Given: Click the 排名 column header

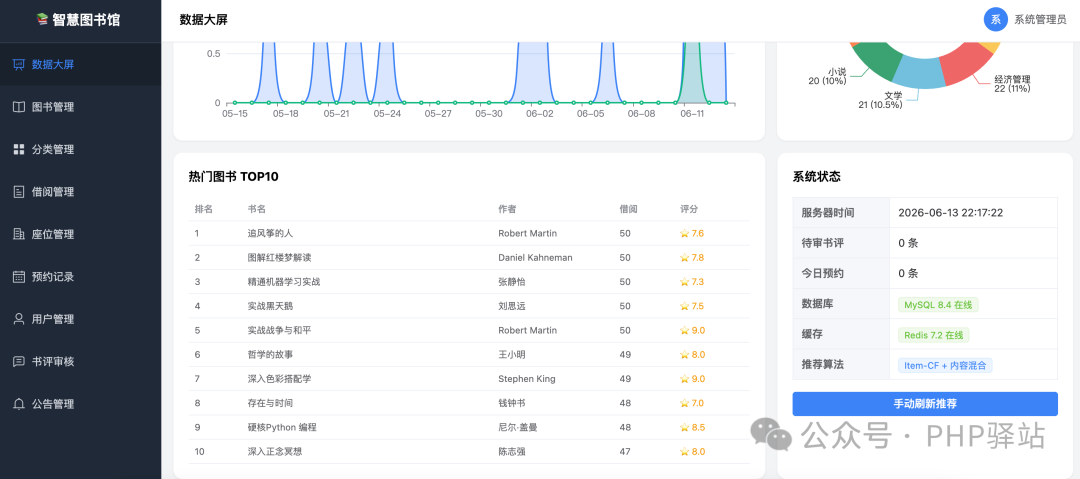Looking at the screenshot, I should [204, 209].
